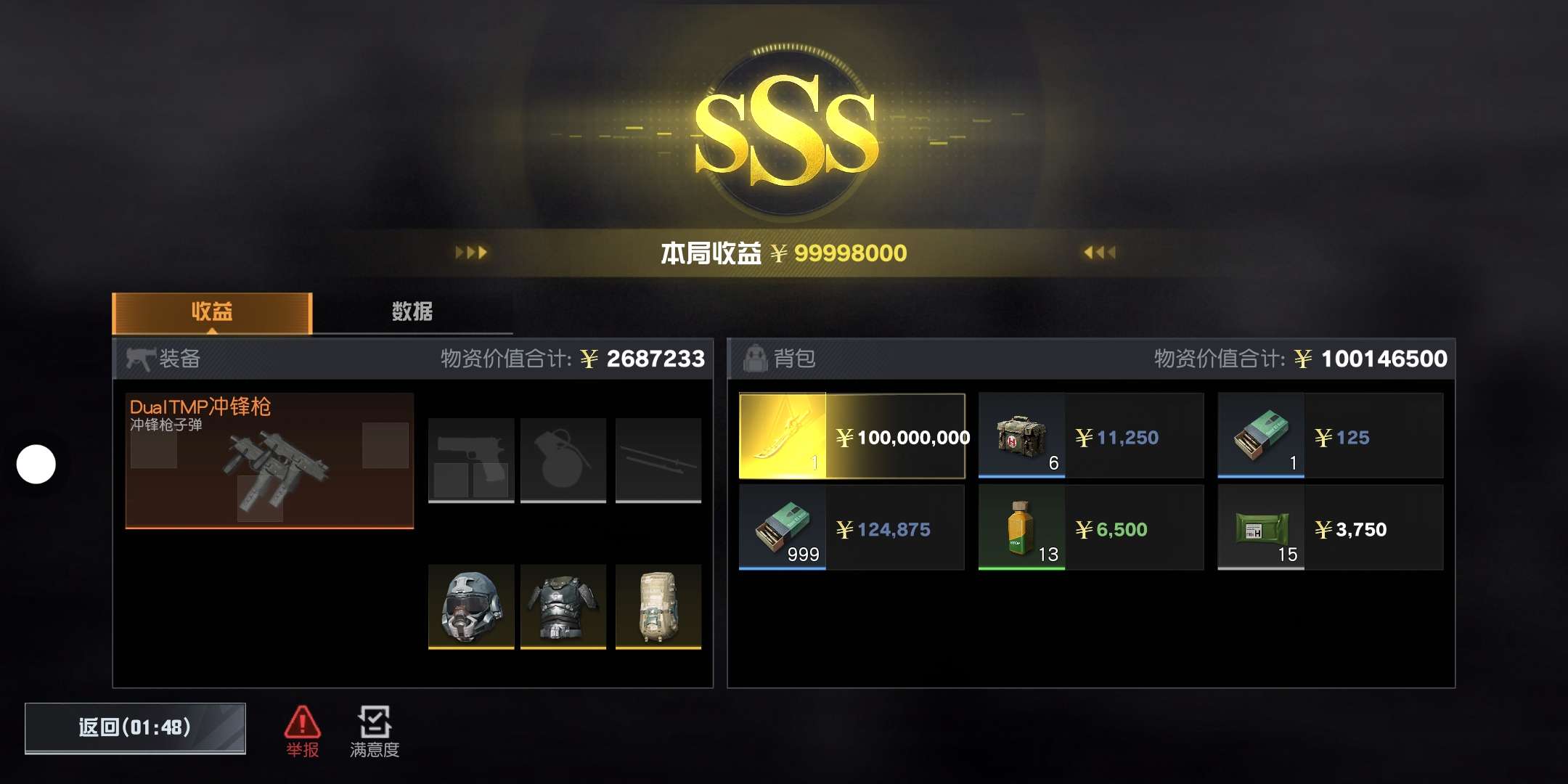This screenshot has width=1568, height=784.
Task: Tap the empty pistol slot icon
Action: pyautogui.click(x=471, y=460)
